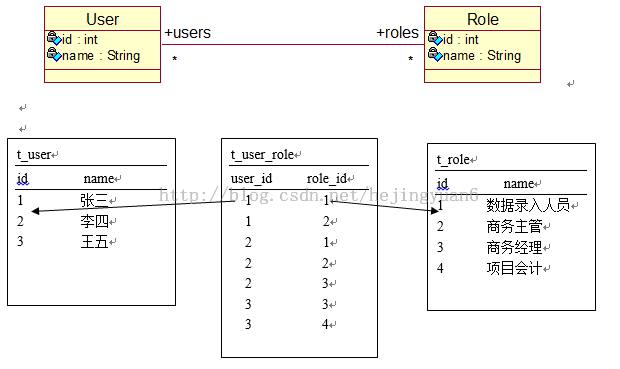Screen dimensions: 620x369
Task: Select role name 数据录入人员
Action: tap(528, 205)
